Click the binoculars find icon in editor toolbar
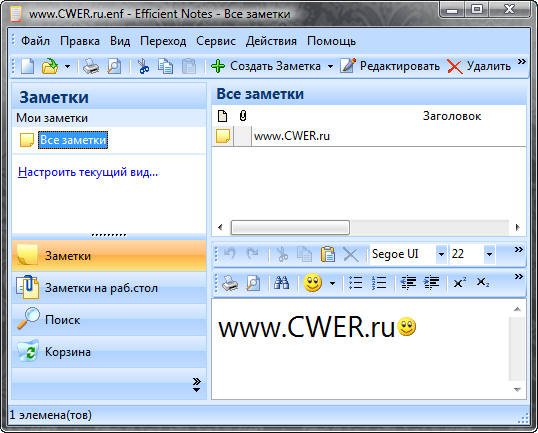The height and width of the screenshot is (433, 538). tap(281, 283)
